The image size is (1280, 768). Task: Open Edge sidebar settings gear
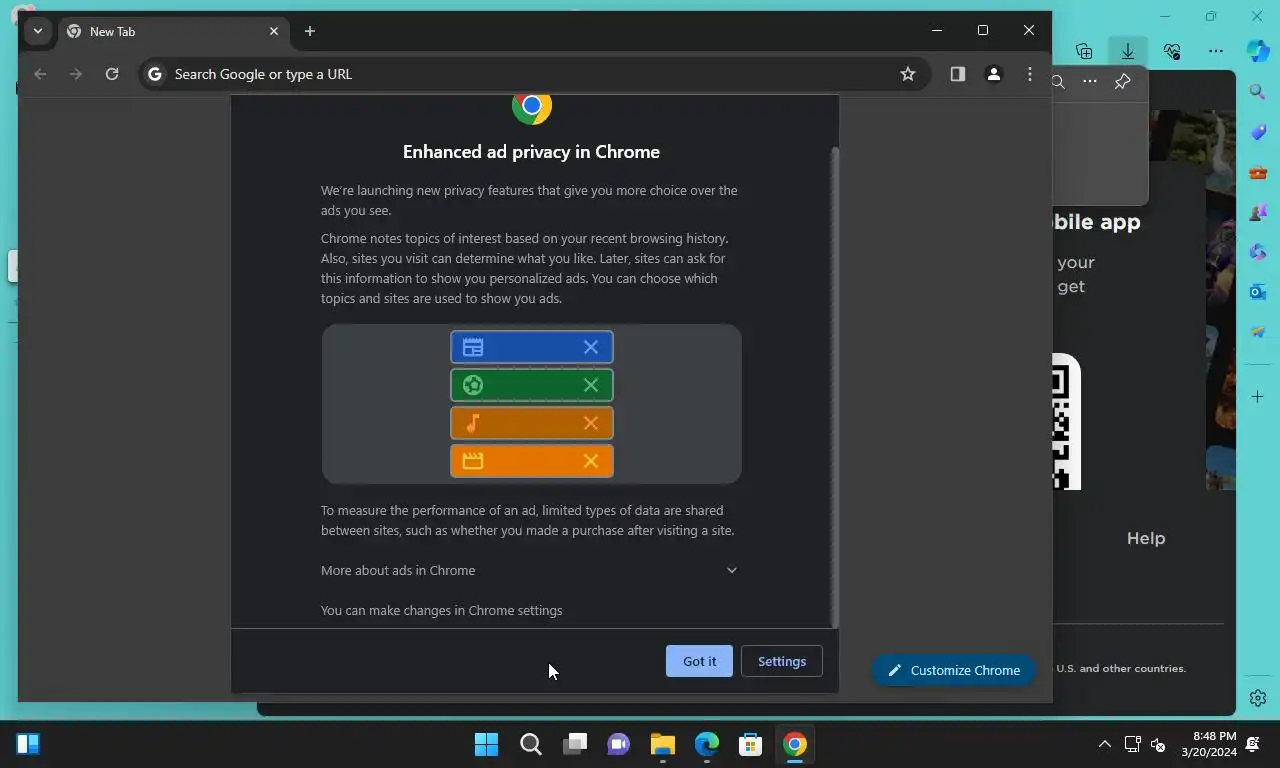tap(1258, 698)
